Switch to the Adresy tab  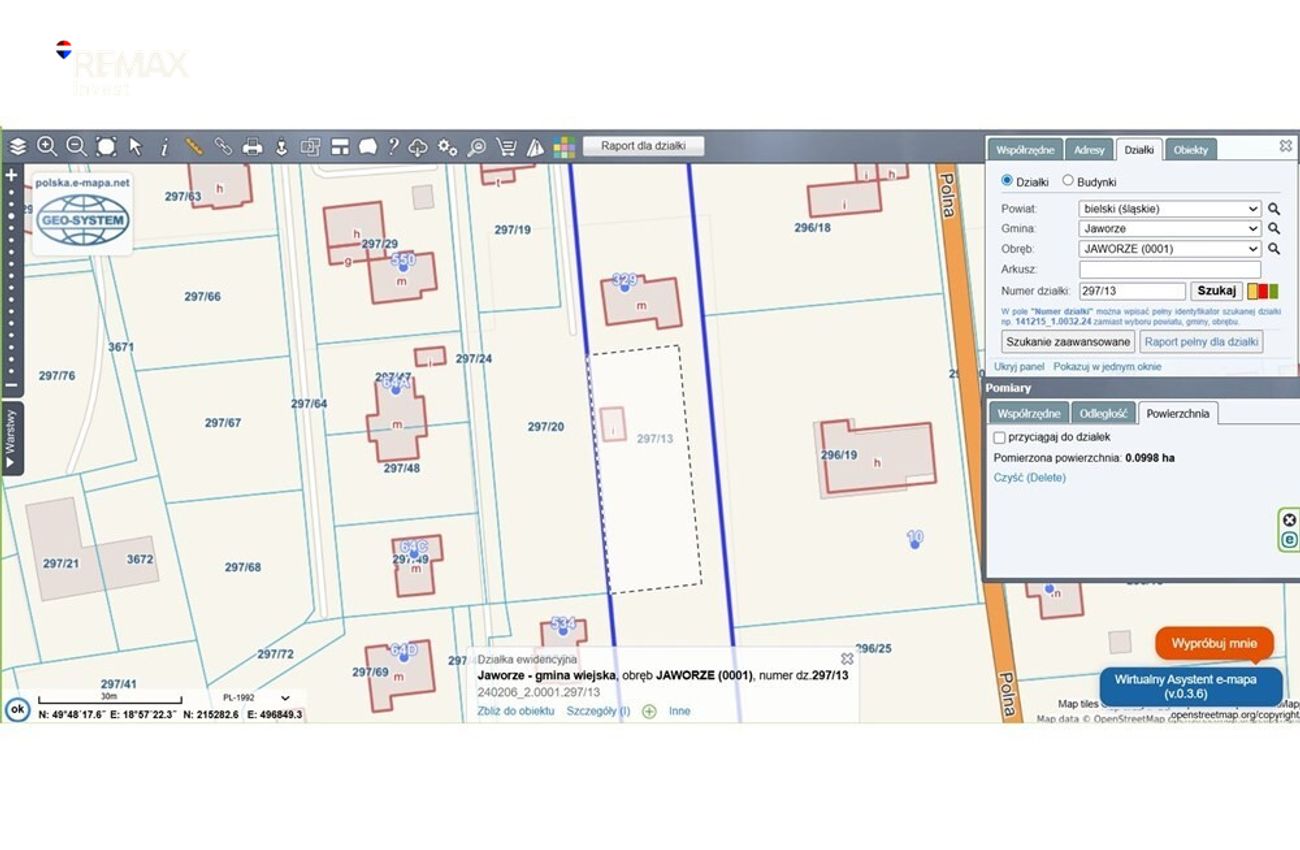tap(1089, 150)
